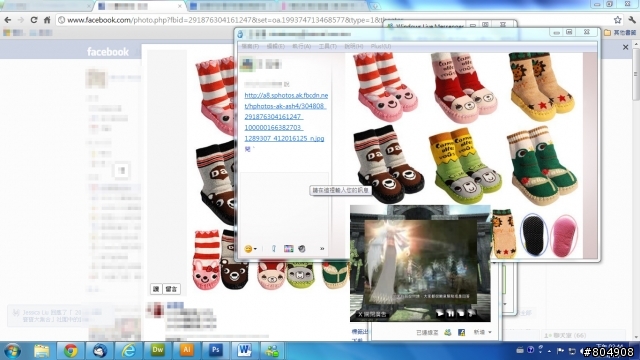
Task: Open the 執行(A) menu in chat window
Action: click(301, 47)
